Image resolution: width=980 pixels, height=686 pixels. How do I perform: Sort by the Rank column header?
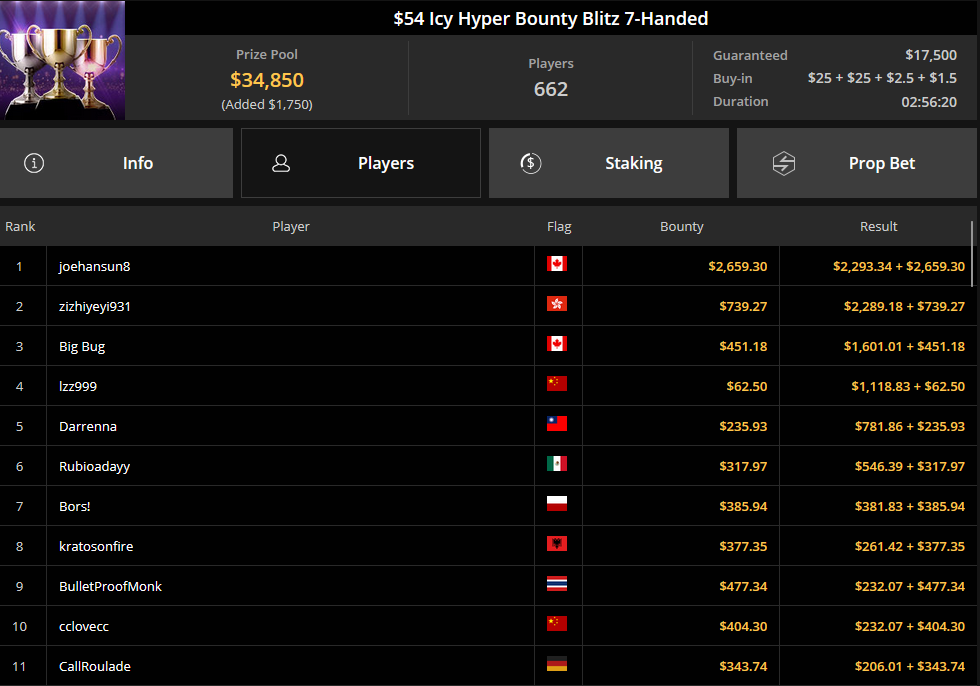point(20,226)
